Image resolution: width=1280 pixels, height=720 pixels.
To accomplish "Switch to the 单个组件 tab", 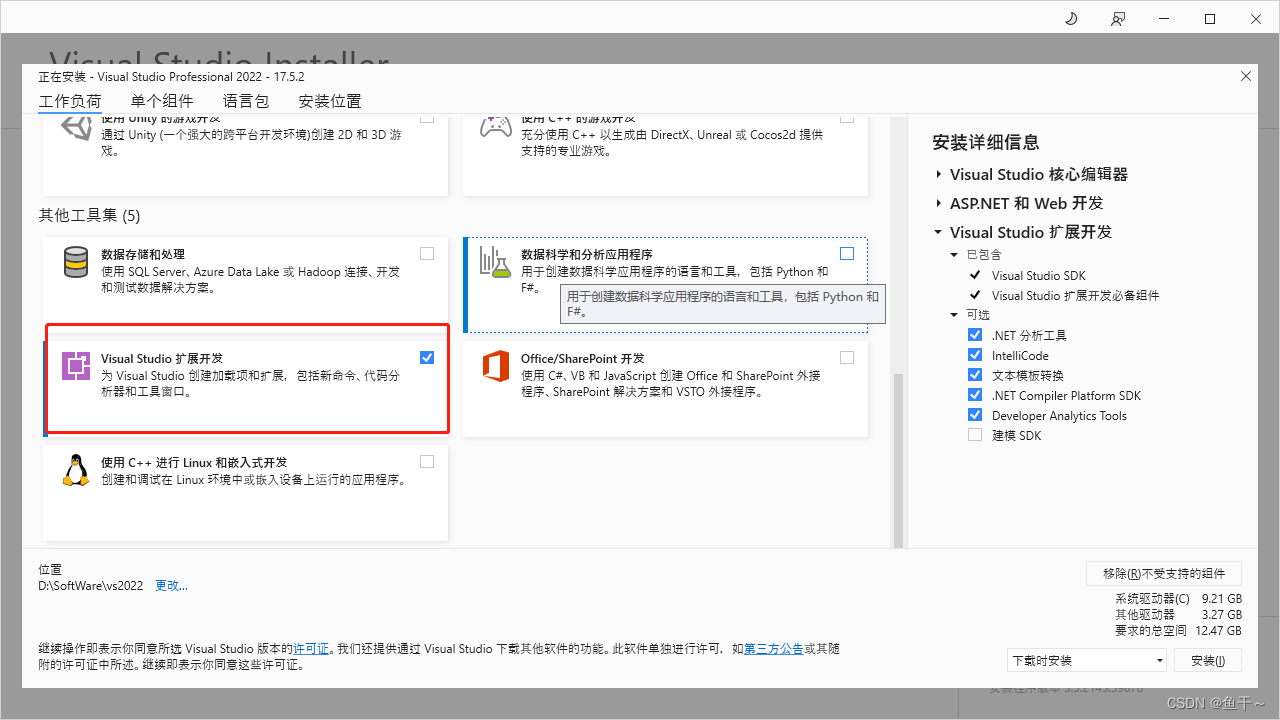I will coord(162,101).
